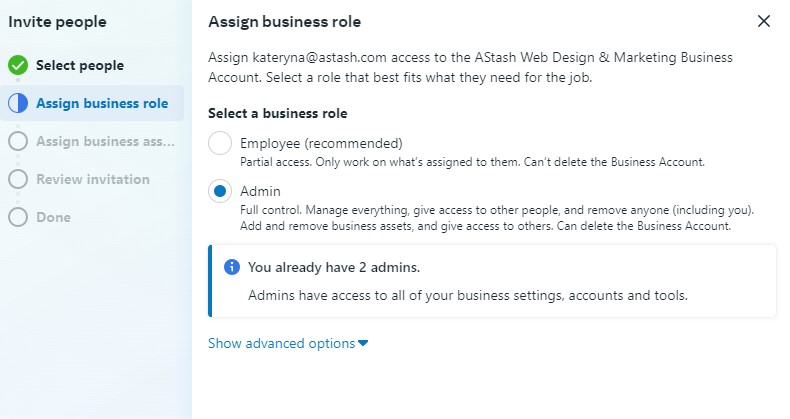This screenshot has height=419, width=790.
Task: Open Assign business role step
Action: [x=102, y=103]
